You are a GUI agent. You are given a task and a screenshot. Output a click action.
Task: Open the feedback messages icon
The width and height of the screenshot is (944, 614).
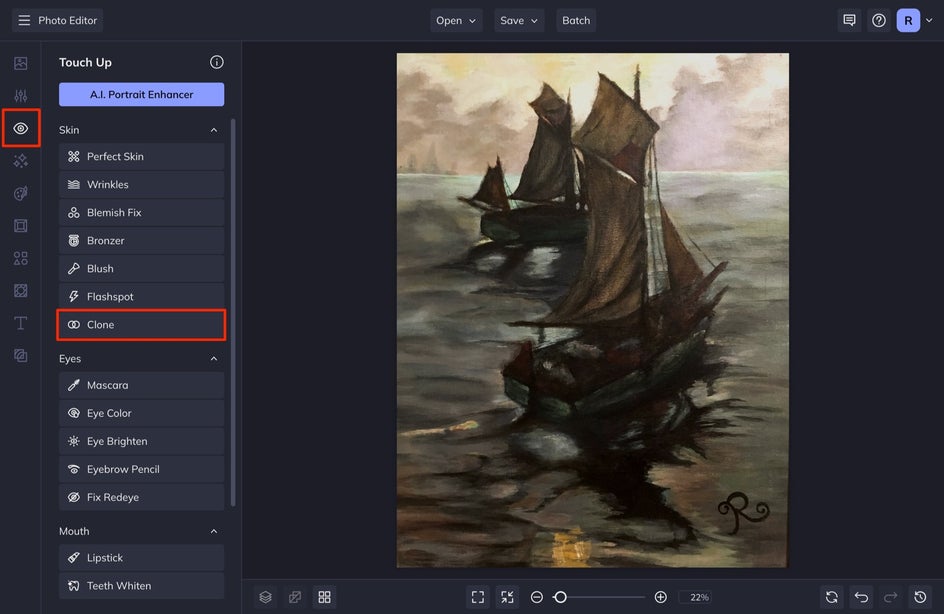point(849,20)
